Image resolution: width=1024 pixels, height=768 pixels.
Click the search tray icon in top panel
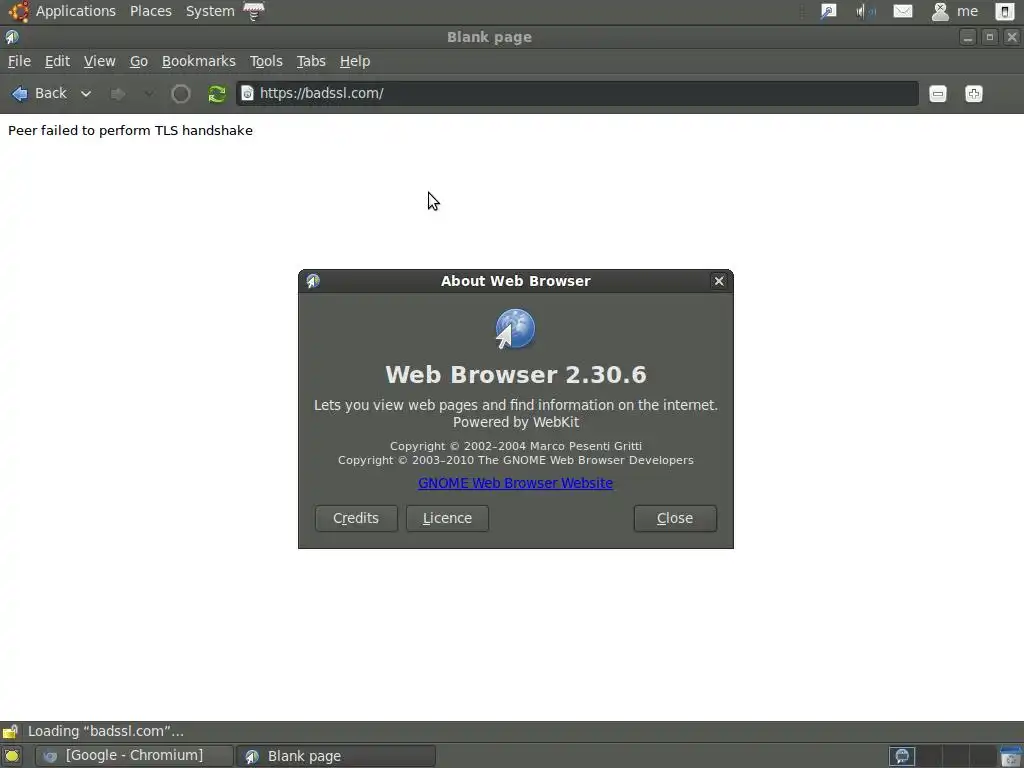point(829,11)
